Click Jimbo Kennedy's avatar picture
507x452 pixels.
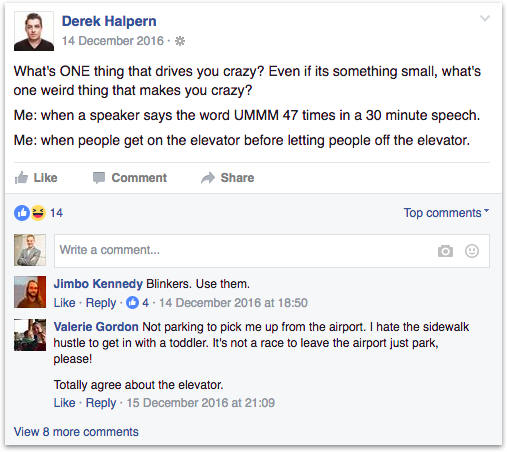click(30, 292)
